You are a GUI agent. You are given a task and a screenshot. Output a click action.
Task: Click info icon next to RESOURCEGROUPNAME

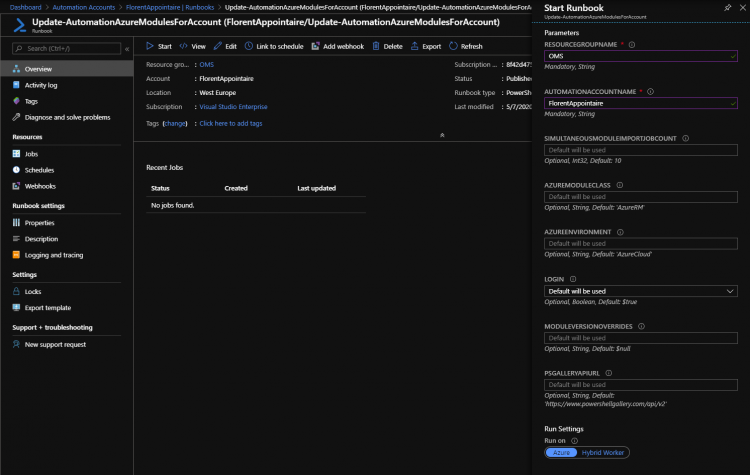[x=632, y=44]
